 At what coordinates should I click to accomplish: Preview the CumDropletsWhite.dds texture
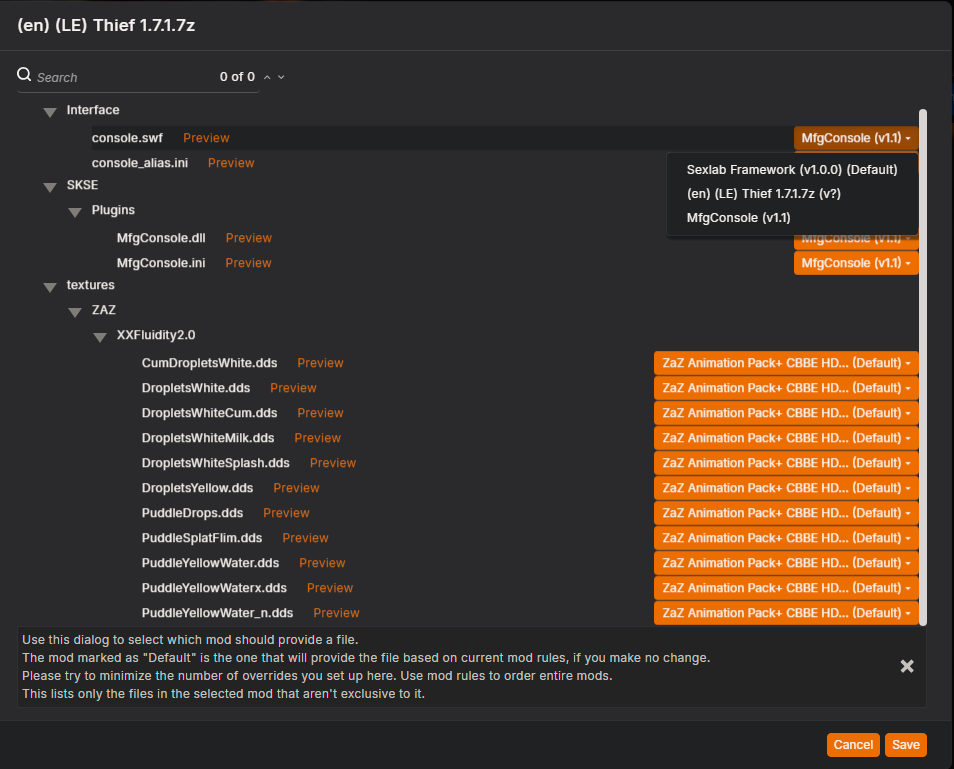[x=321, y=363]
